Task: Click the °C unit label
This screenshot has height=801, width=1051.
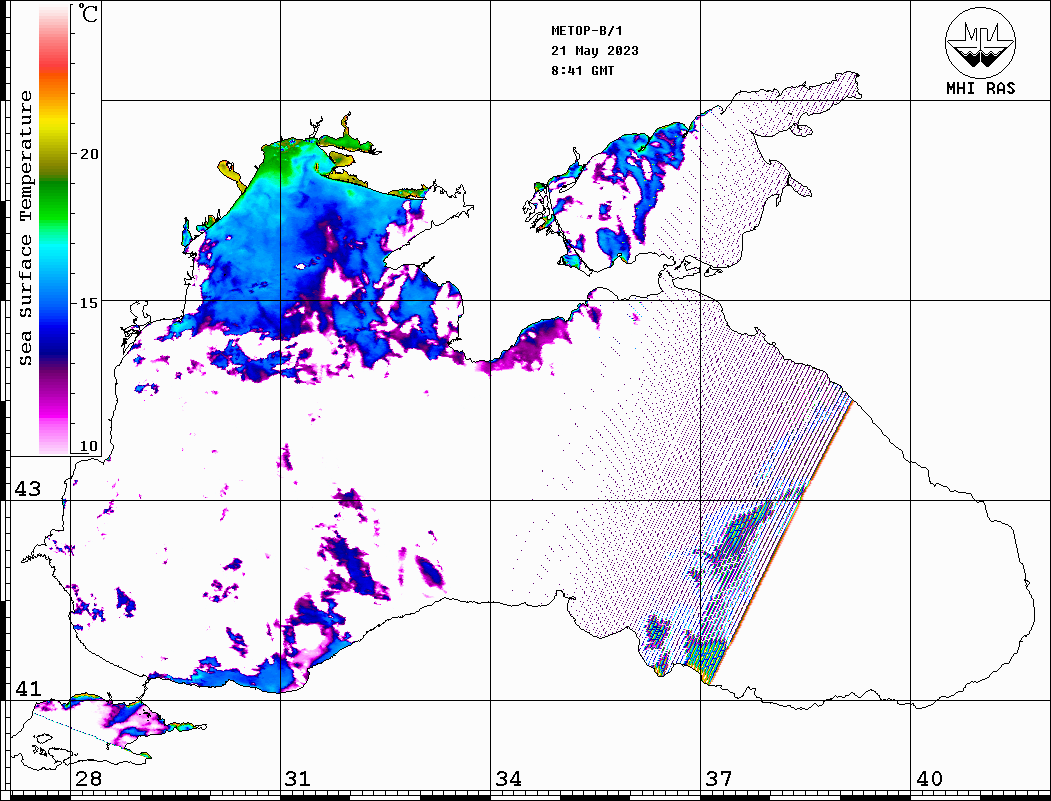Action: (88, 13)
